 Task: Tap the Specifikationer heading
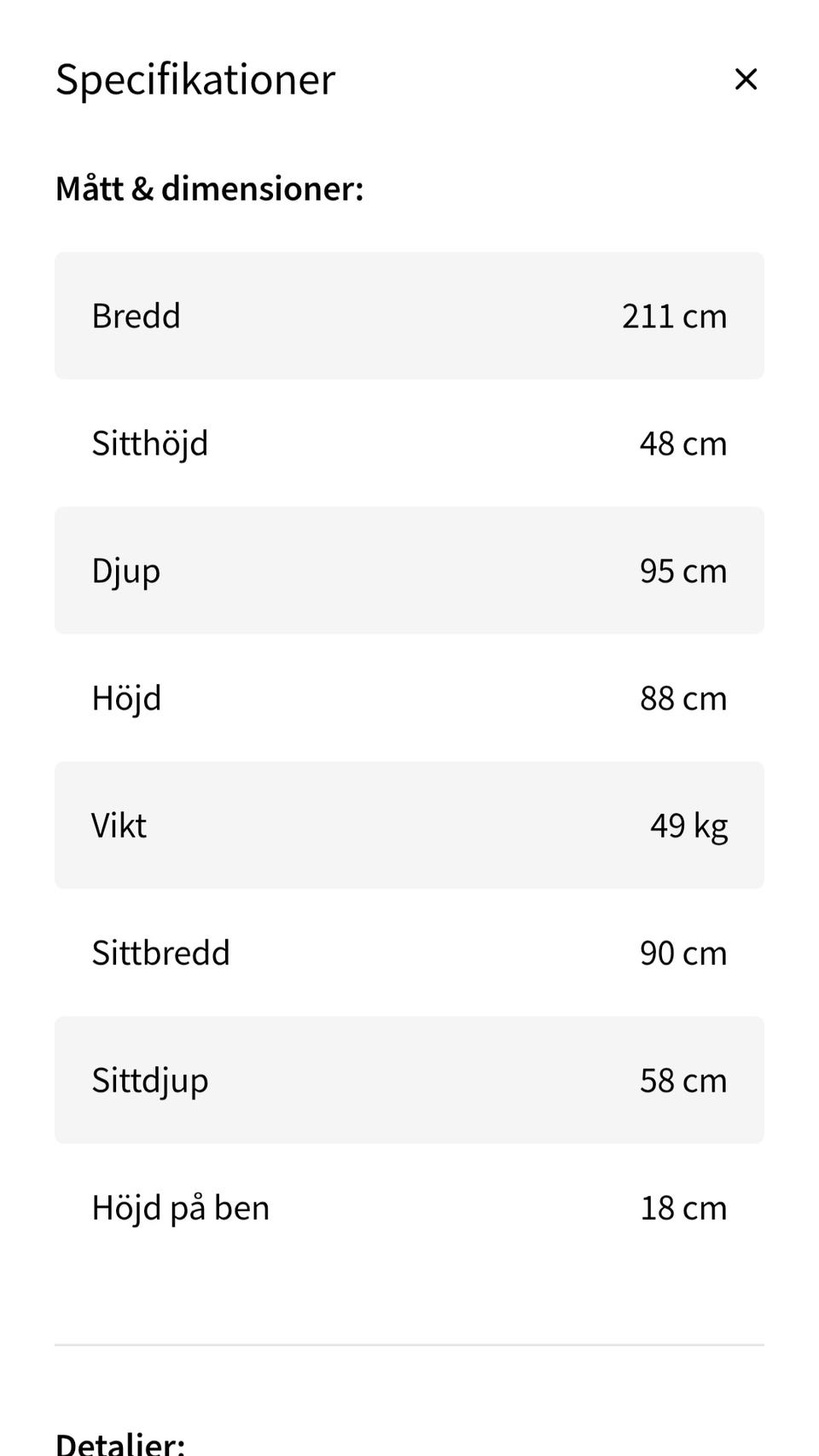coord(195,79)
